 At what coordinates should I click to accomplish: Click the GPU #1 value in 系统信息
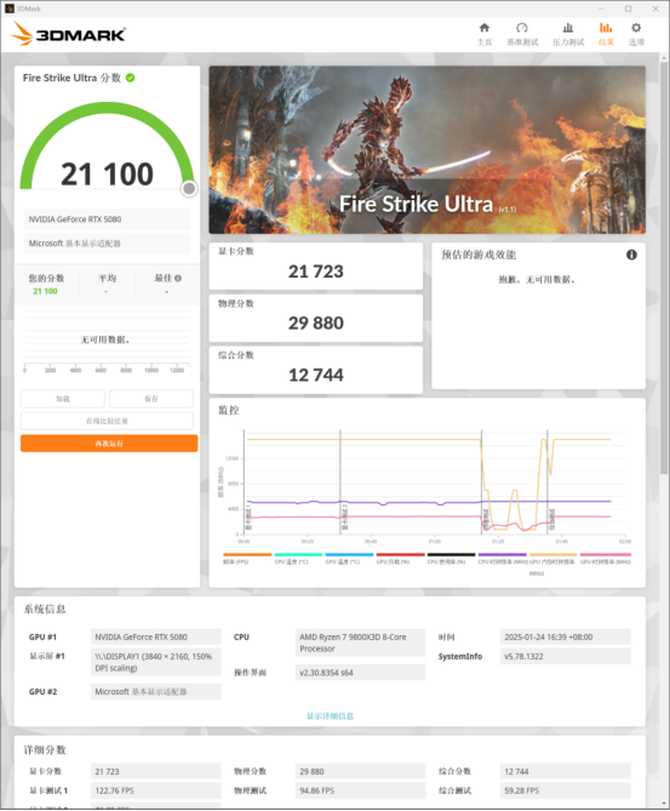156,637
